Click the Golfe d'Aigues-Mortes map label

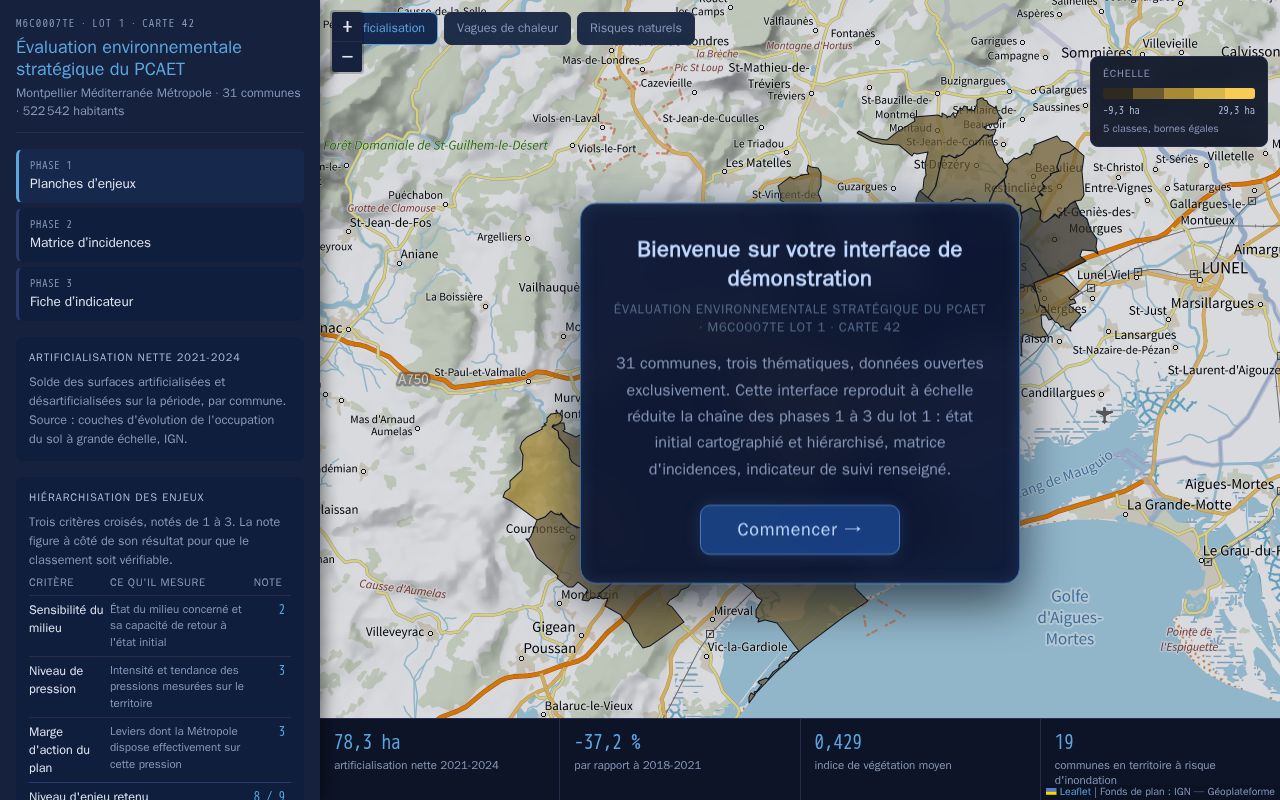tap(1070, 618)
